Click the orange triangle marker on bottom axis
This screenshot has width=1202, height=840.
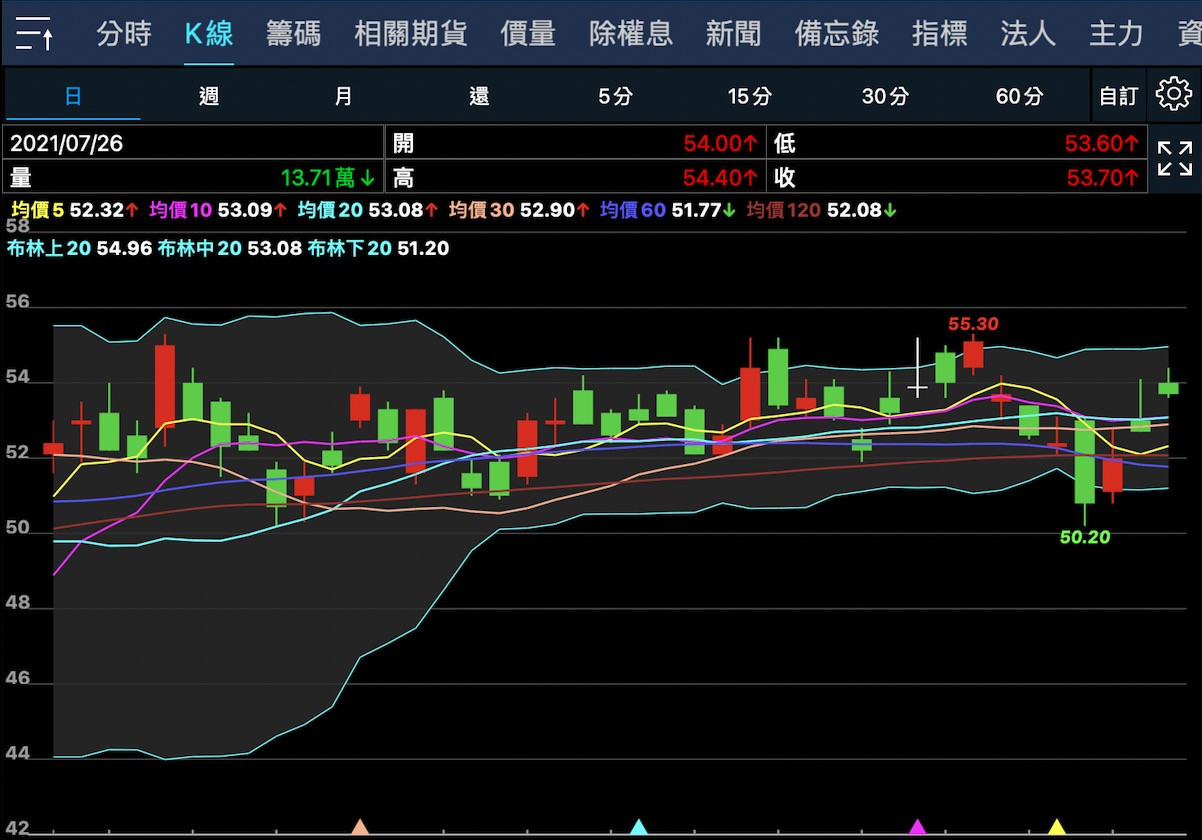(x=360, y=827)
